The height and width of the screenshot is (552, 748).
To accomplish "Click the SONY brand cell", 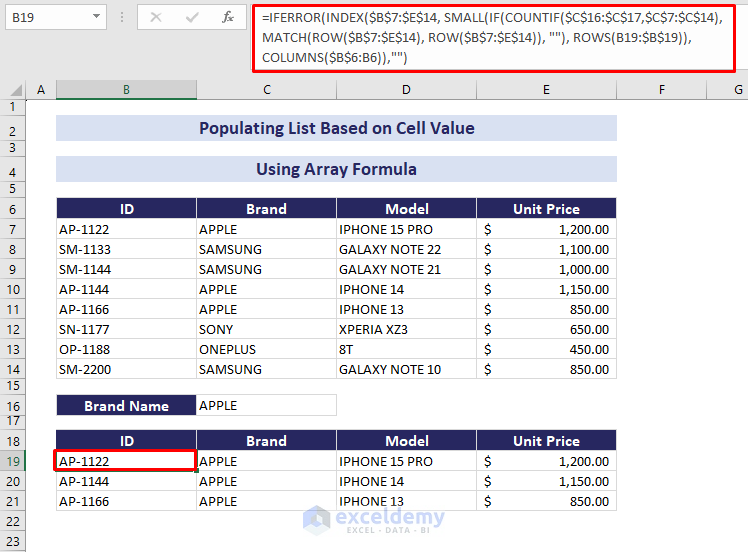I will pyautogui.click(x=266, y=329).
